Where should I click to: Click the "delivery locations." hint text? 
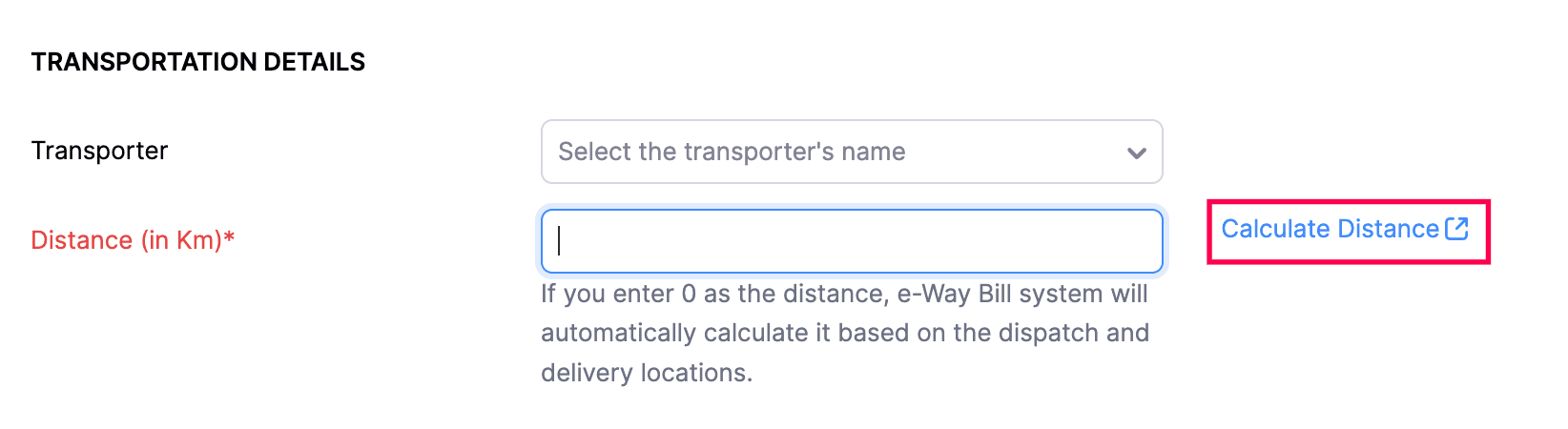(647, 373)
